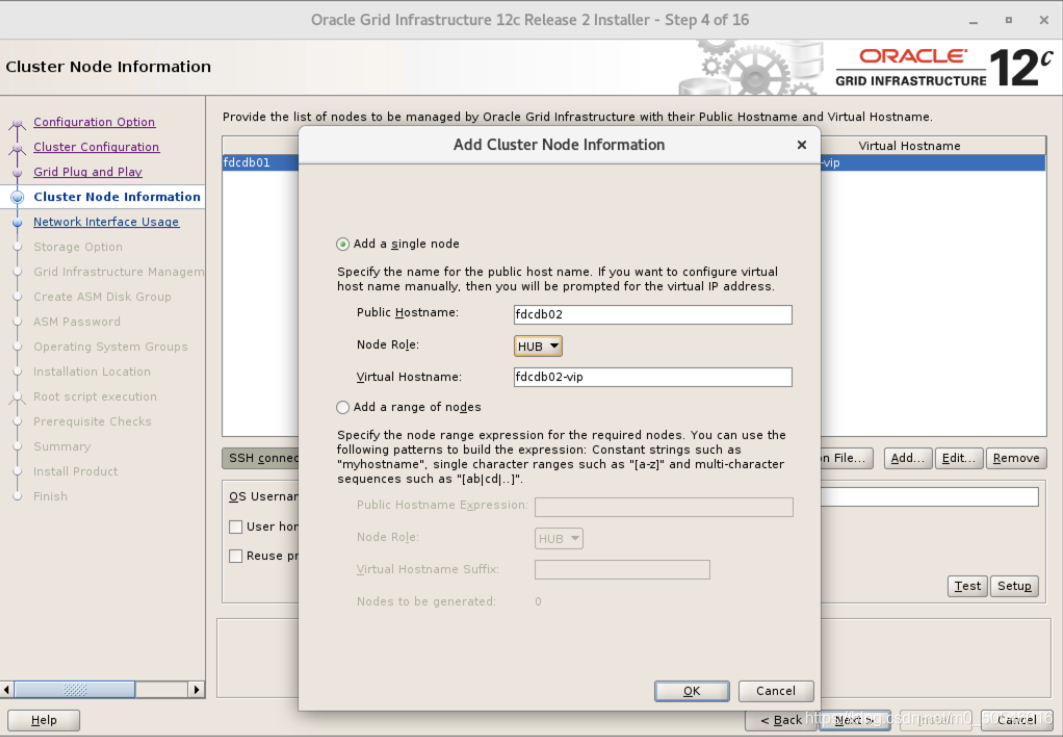Screen dimensions: 1063x737
Task: Maximize the installer window
Action: click(1009, 20)
